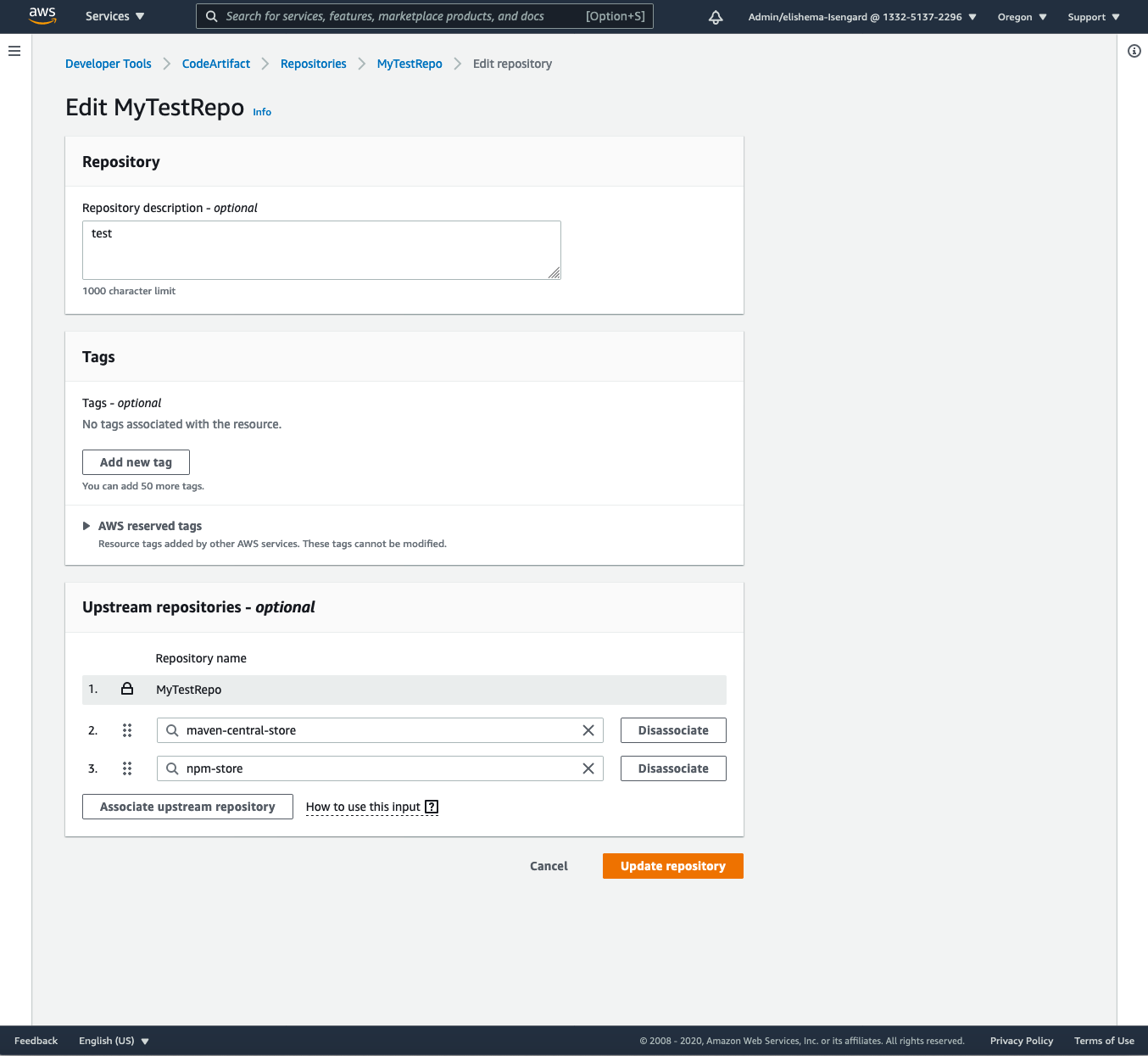The height and width of the screenshot is (1056, 1148).
Task: Click the search icon inside npm-store field
Action: tap(172, 768)
